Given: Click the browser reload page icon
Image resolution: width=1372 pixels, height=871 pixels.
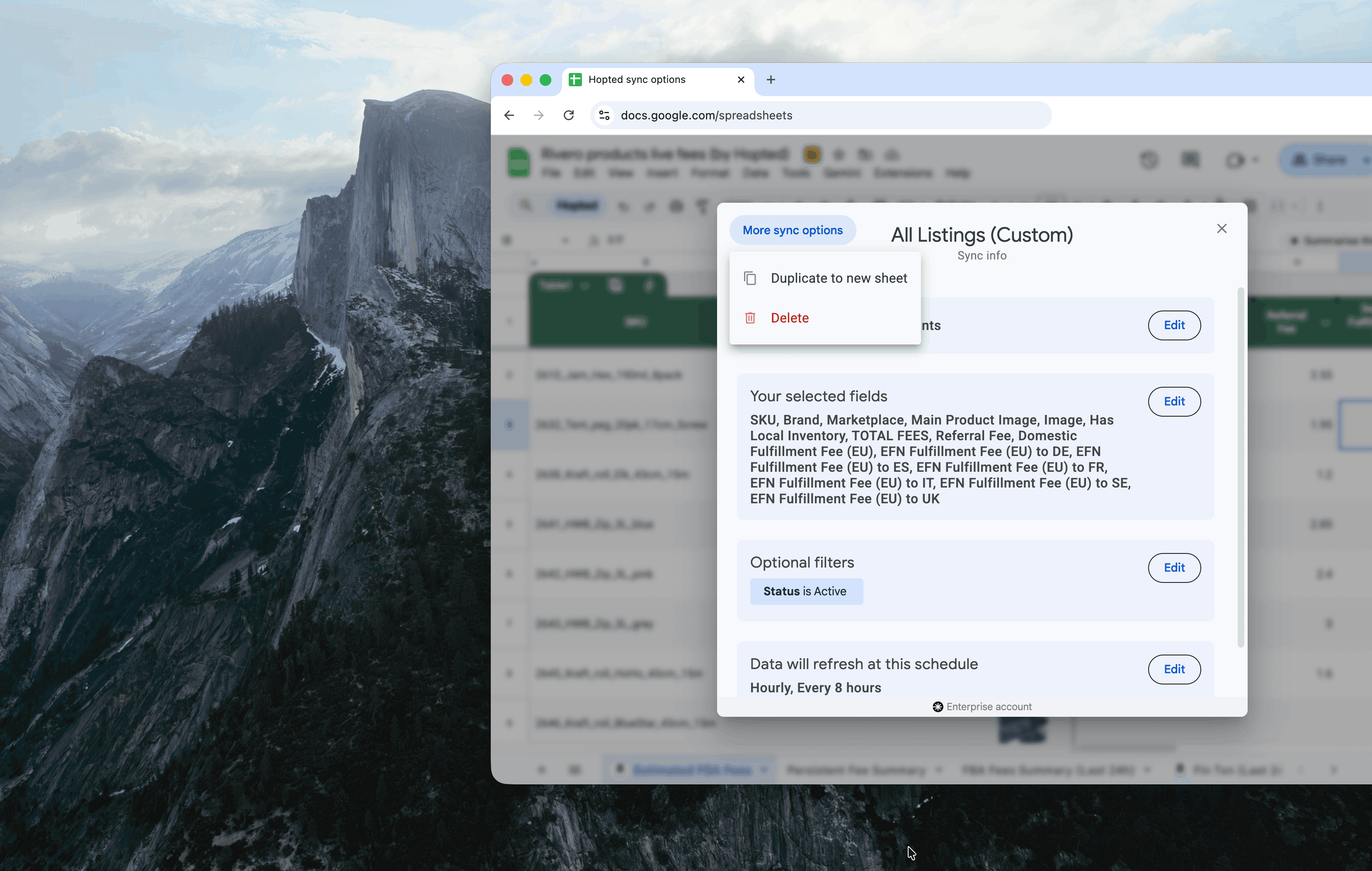Looking at the screenshot, I should click(x=568, y=115).
